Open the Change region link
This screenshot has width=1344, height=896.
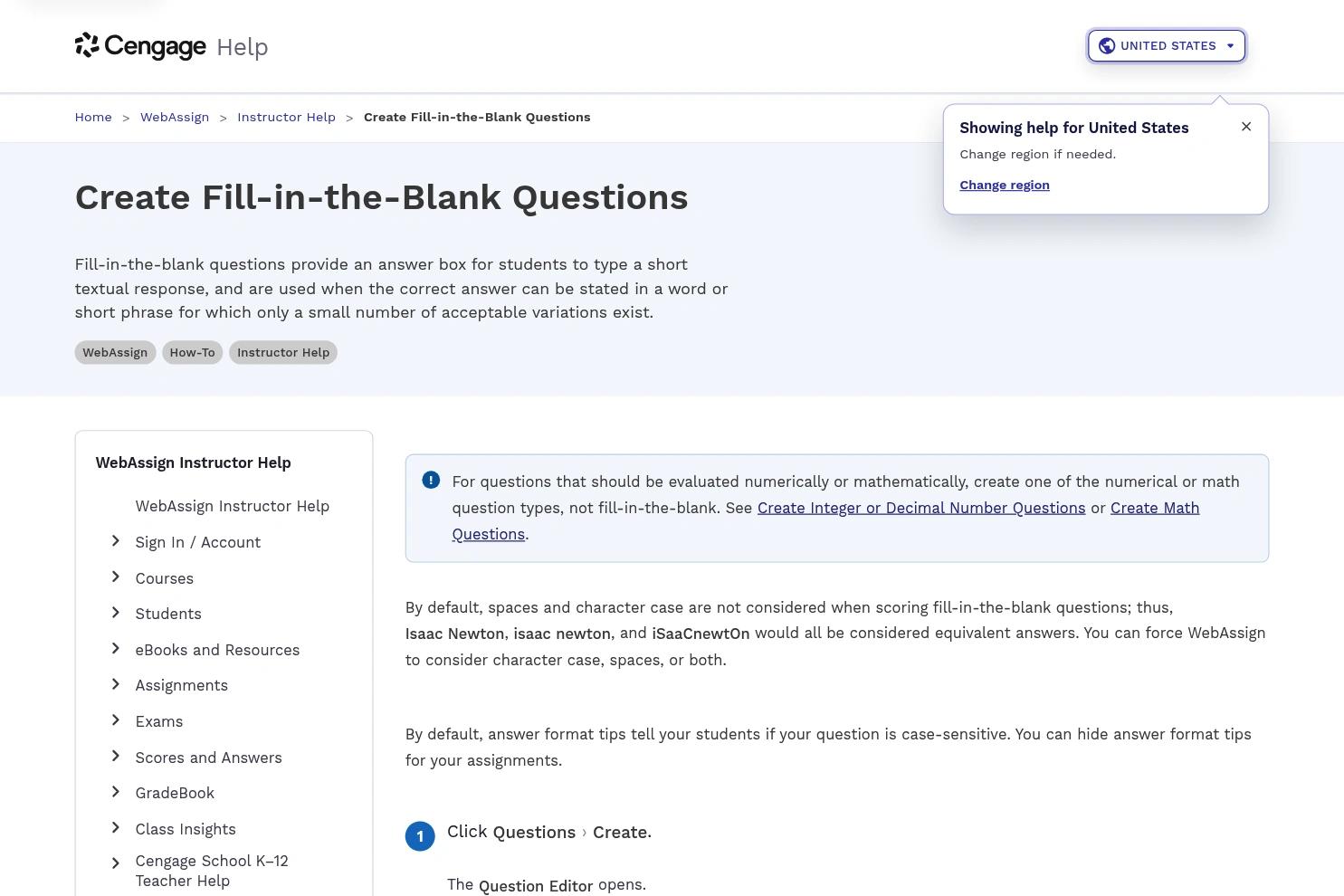1005,185
